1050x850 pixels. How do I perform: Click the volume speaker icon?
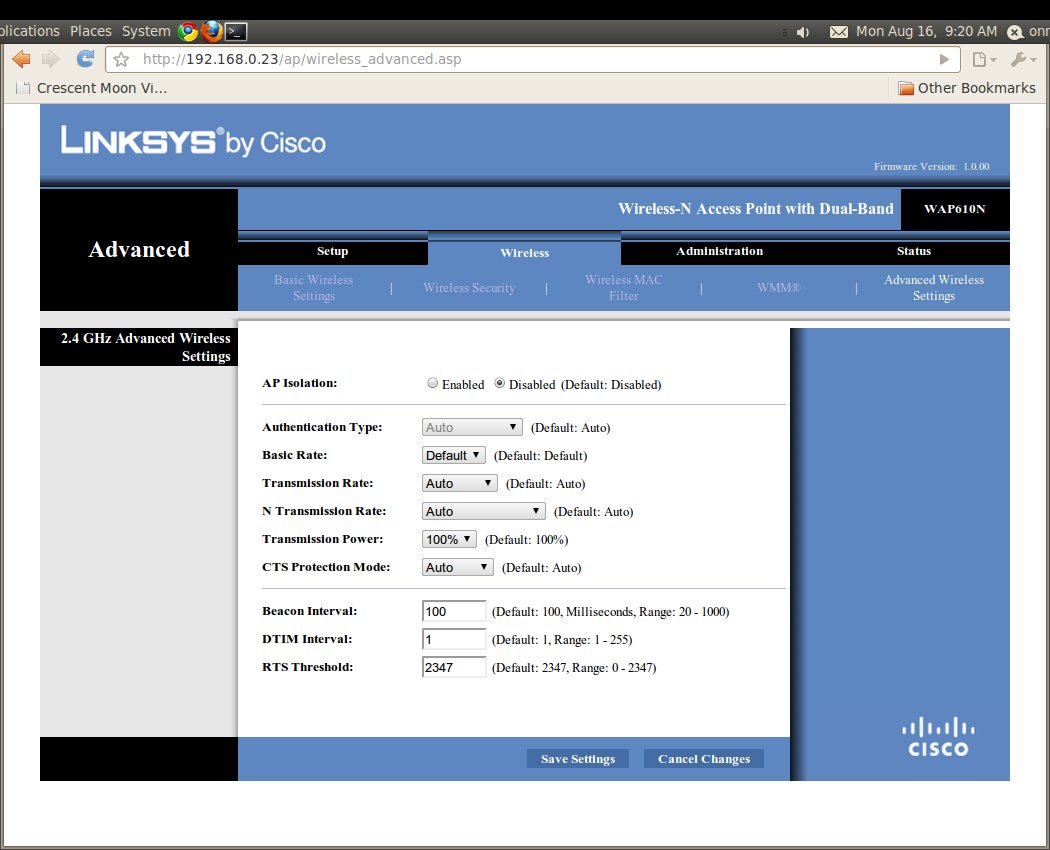pyautogui.click(x=802, y=32)
